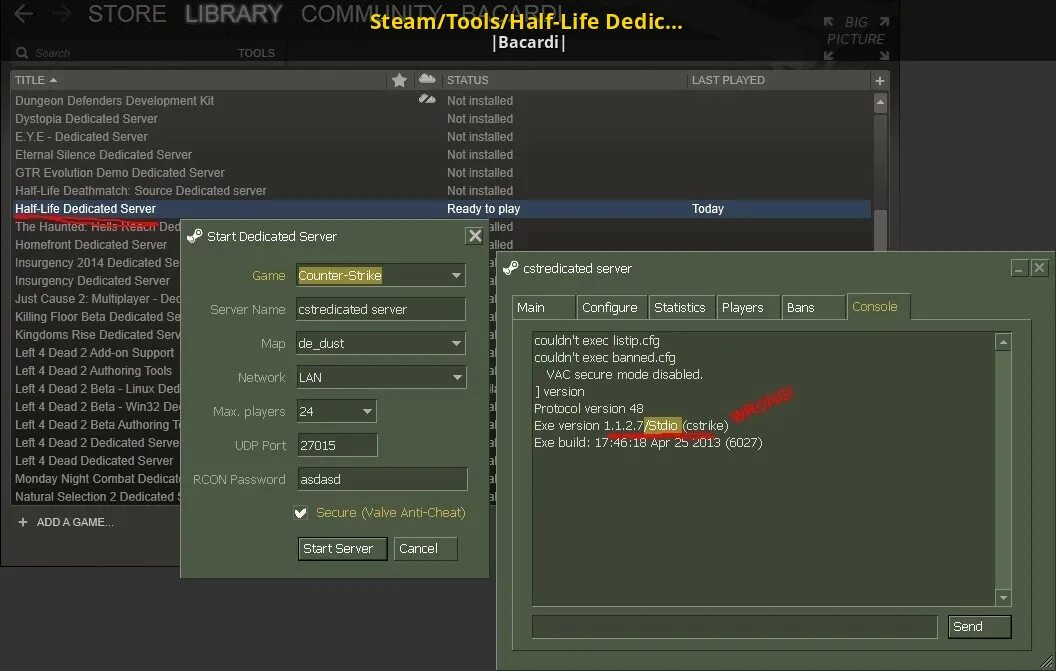Screen dimensions: 1056x671
Task: Switch to the Bans tab
Action: point(812,307)
